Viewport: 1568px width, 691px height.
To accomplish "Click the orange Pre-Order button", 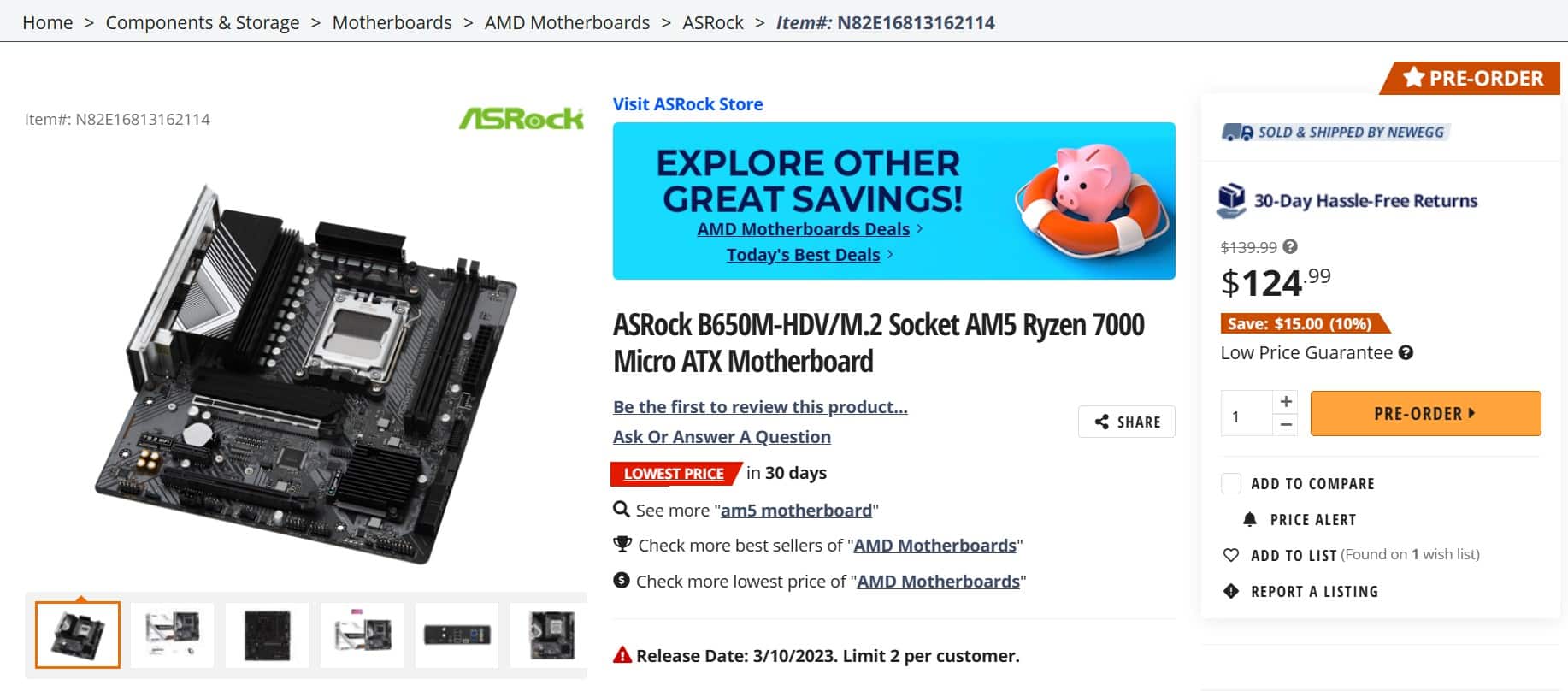I will click(1425, 413).
